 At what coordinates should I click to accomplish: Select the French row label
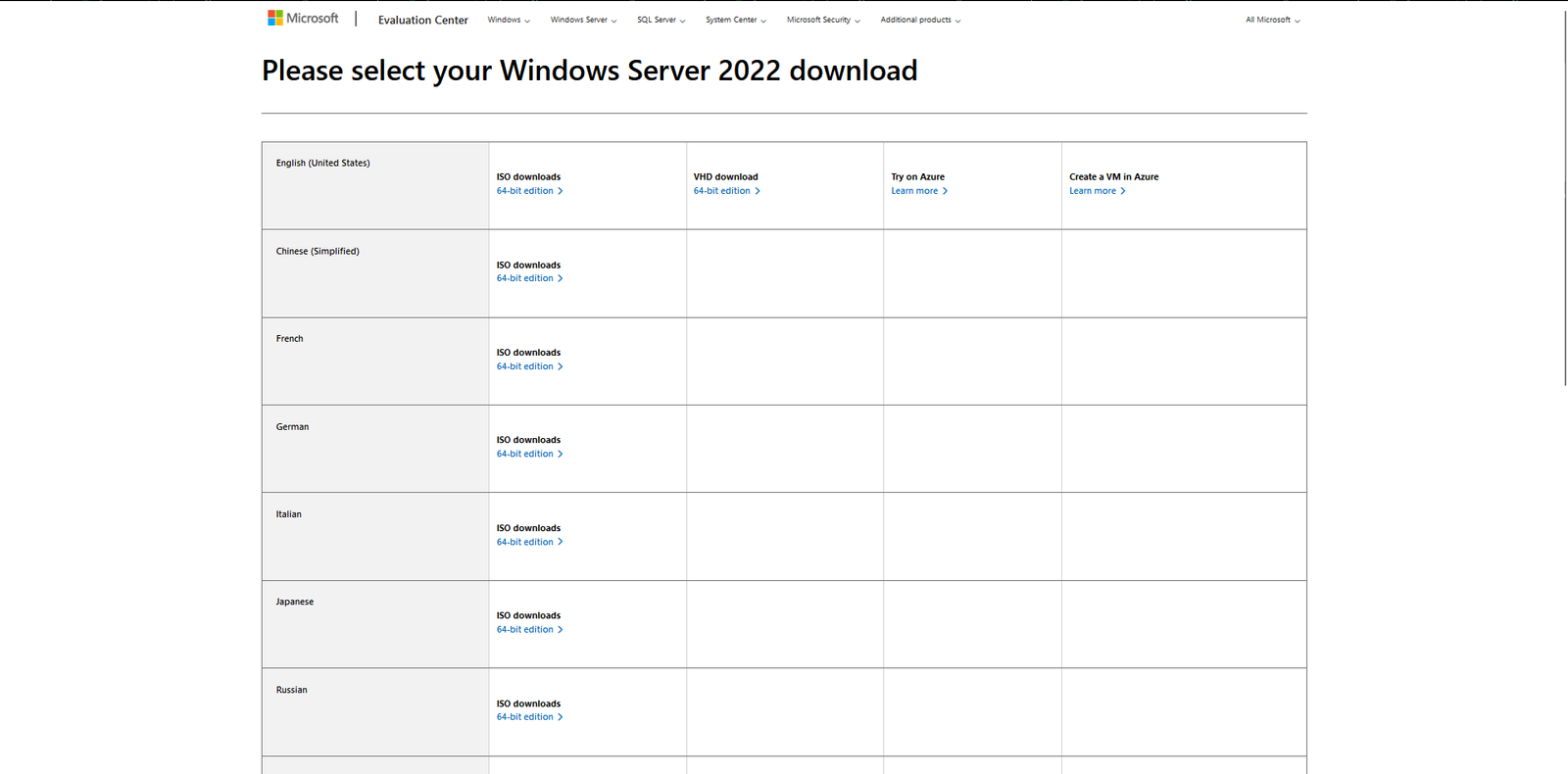[289, 338]
